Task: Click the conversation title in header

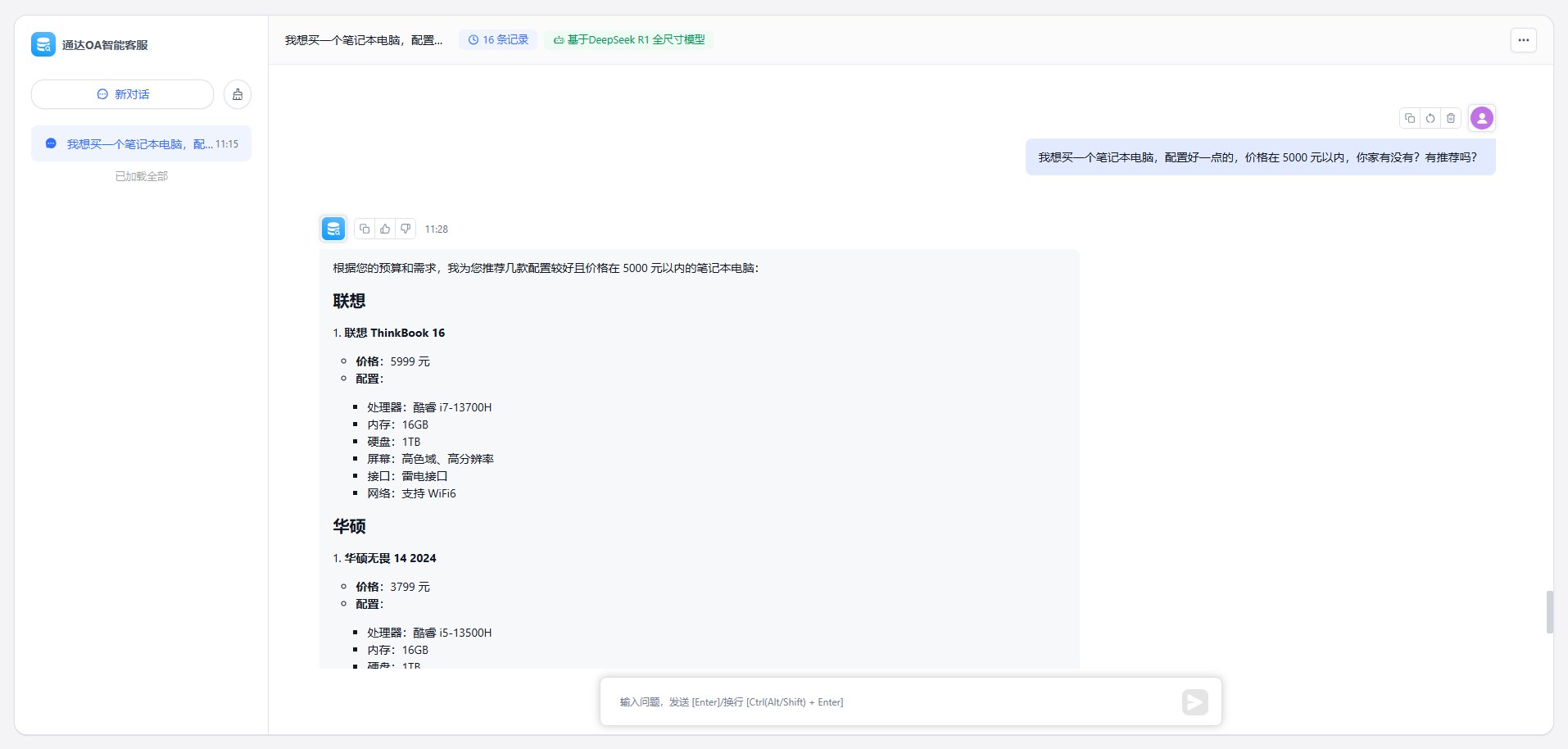Action: point(364,40)
